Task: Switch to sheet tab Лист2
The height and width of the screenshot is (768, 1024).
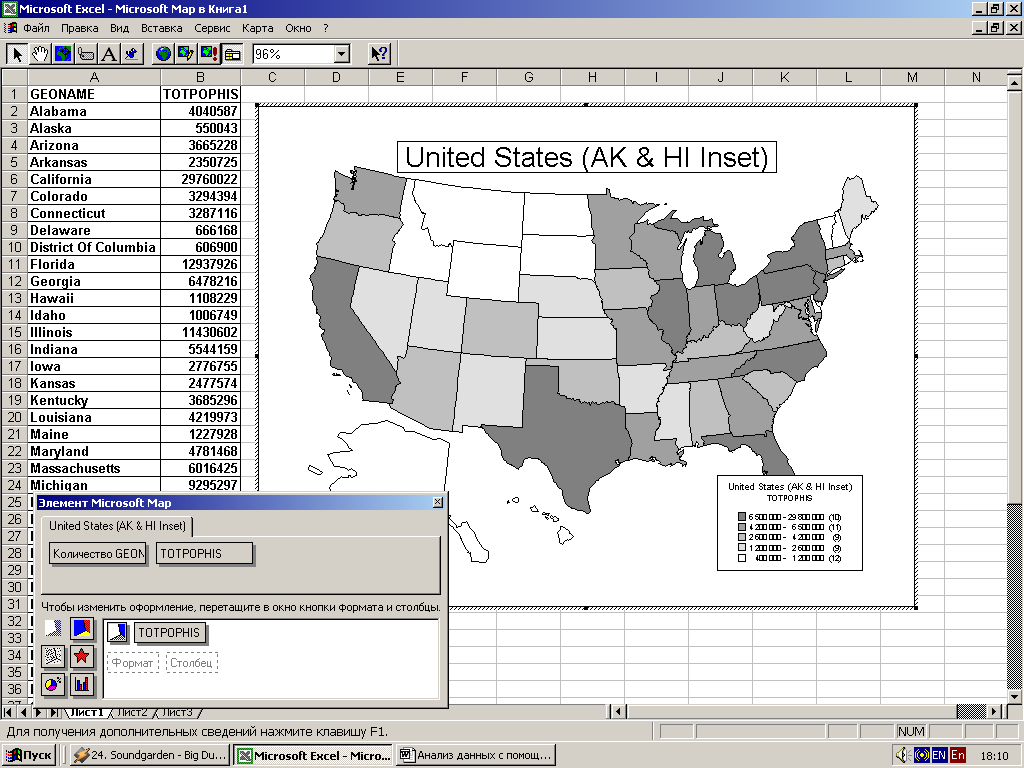Action: click(x=133, y=712)
